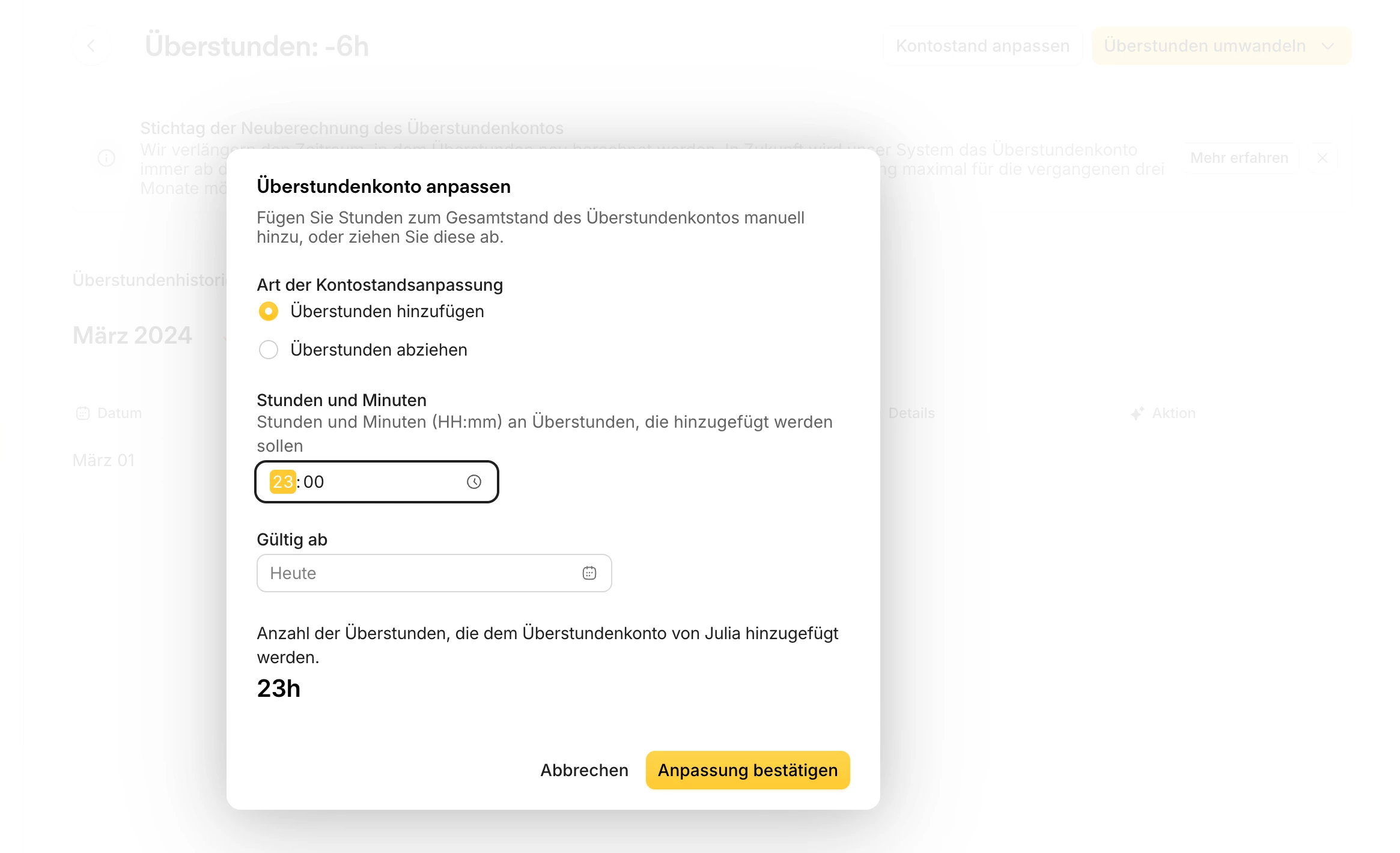This screenshot has height=853, width=1400.
Task: Click the highlighted hours segment 23
Action: pyautogui.click(x=282, y=482)
